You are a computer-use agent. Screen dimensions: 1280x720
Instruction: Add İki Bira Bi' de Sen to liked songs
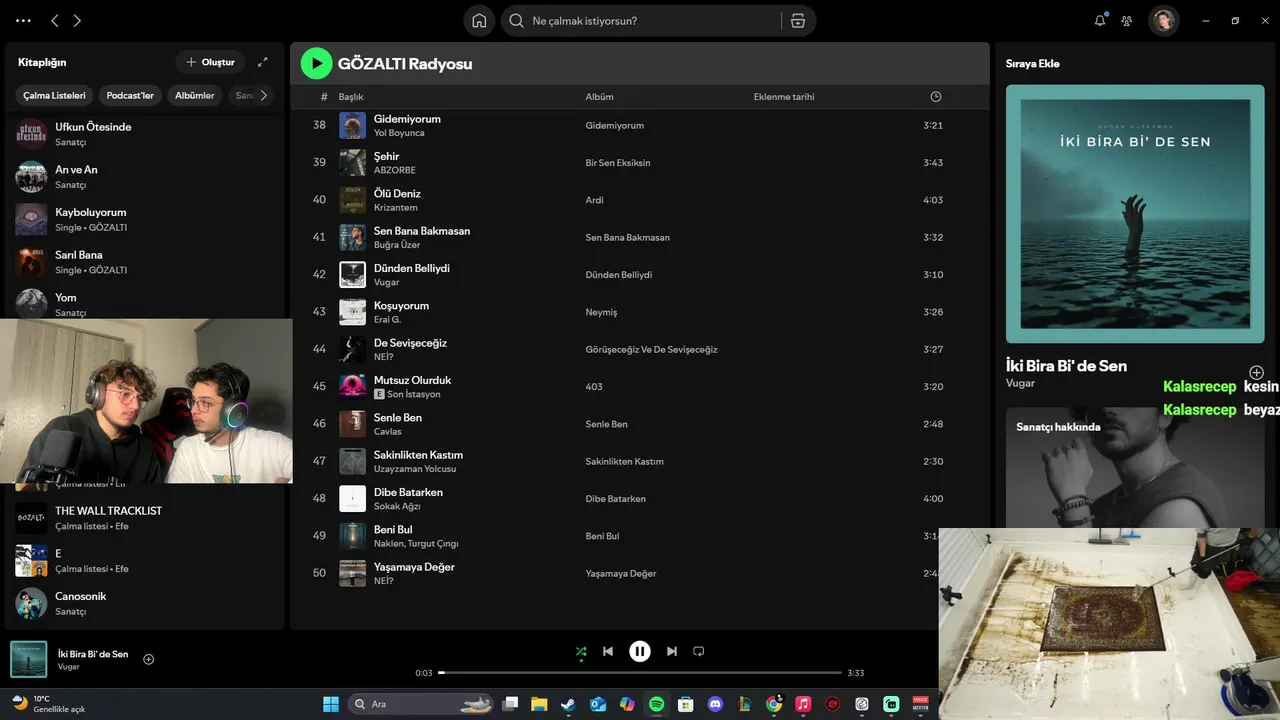point(1256,373)
